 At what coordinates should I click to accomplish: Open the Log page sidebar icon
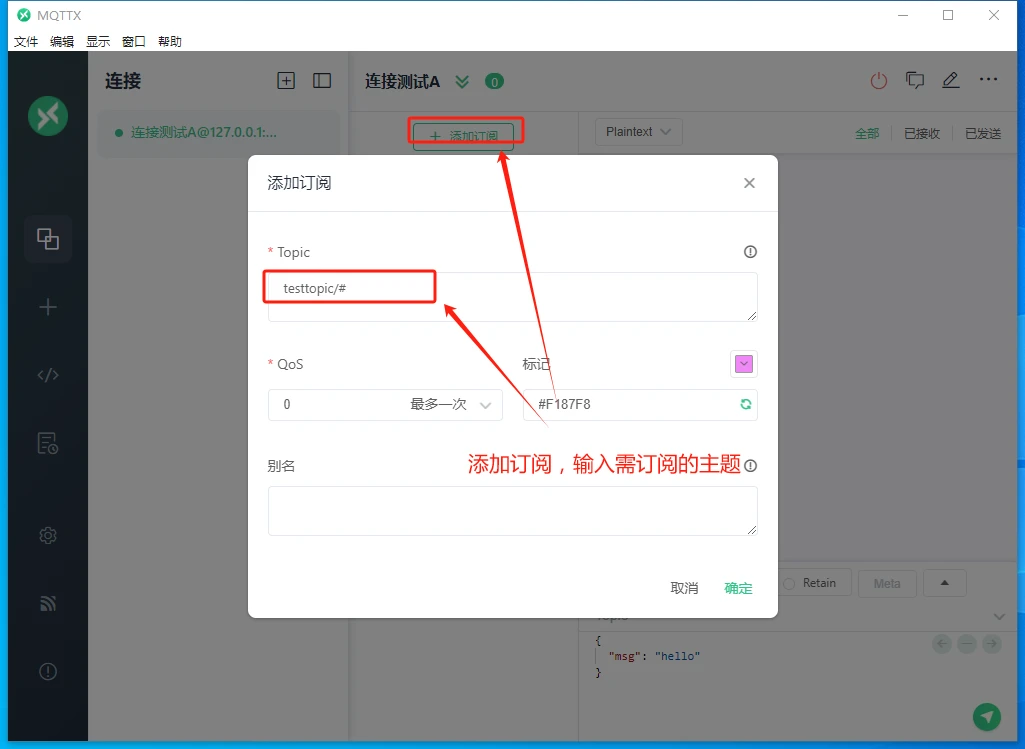click(48, 443)
